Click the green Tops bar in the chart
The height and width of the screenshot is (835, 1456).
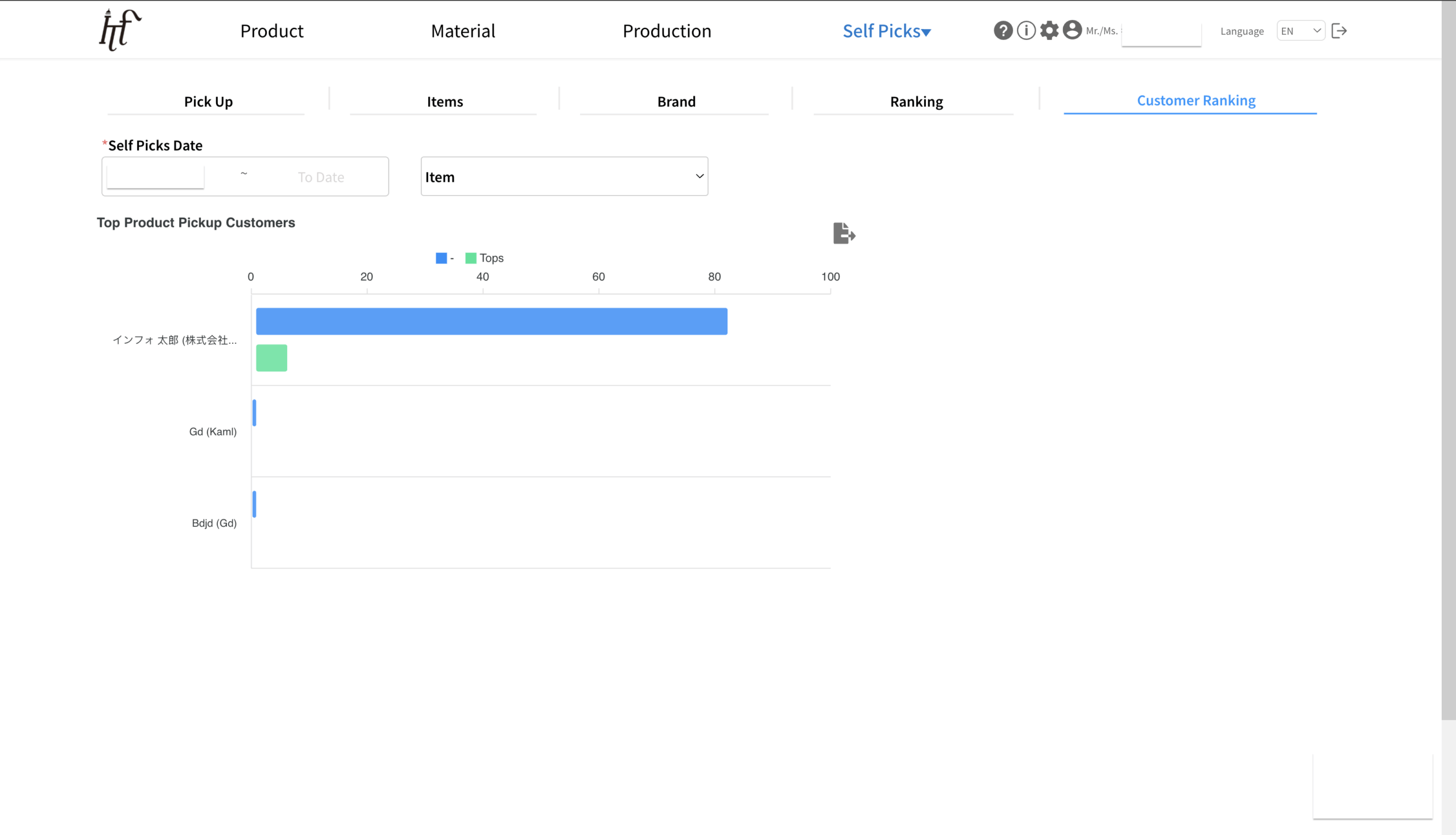(x=271, y=358)
